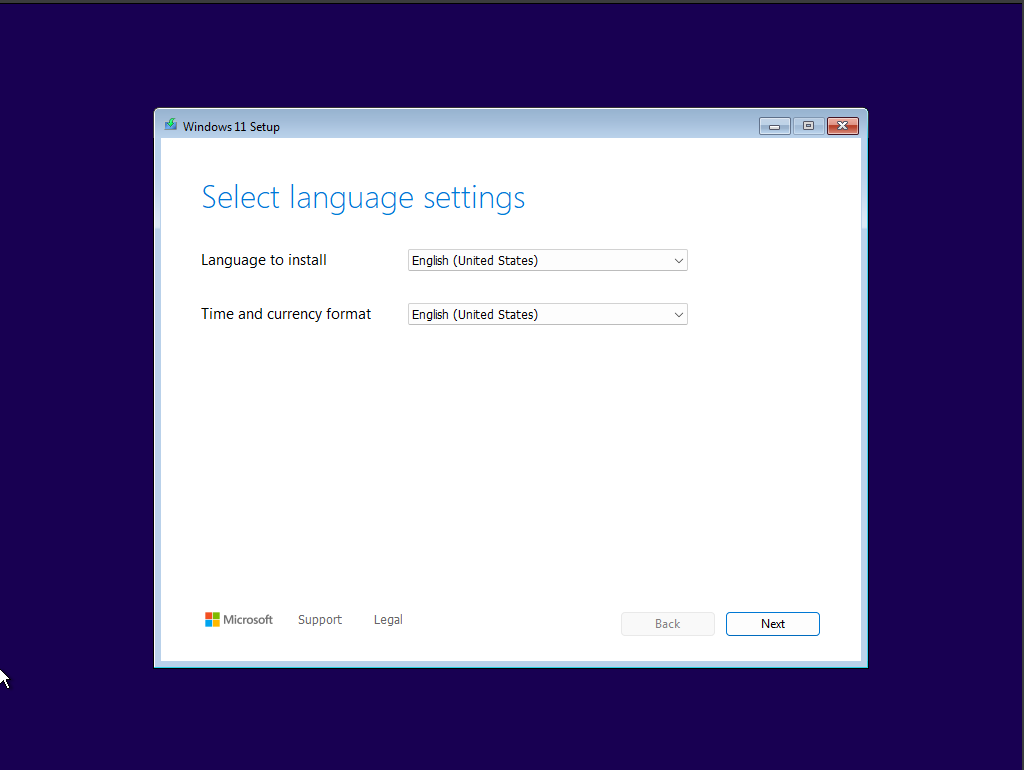
Task: Expand the chevron on the Time and currency format field
Action: pyautogui.click(x=679, y=314)
